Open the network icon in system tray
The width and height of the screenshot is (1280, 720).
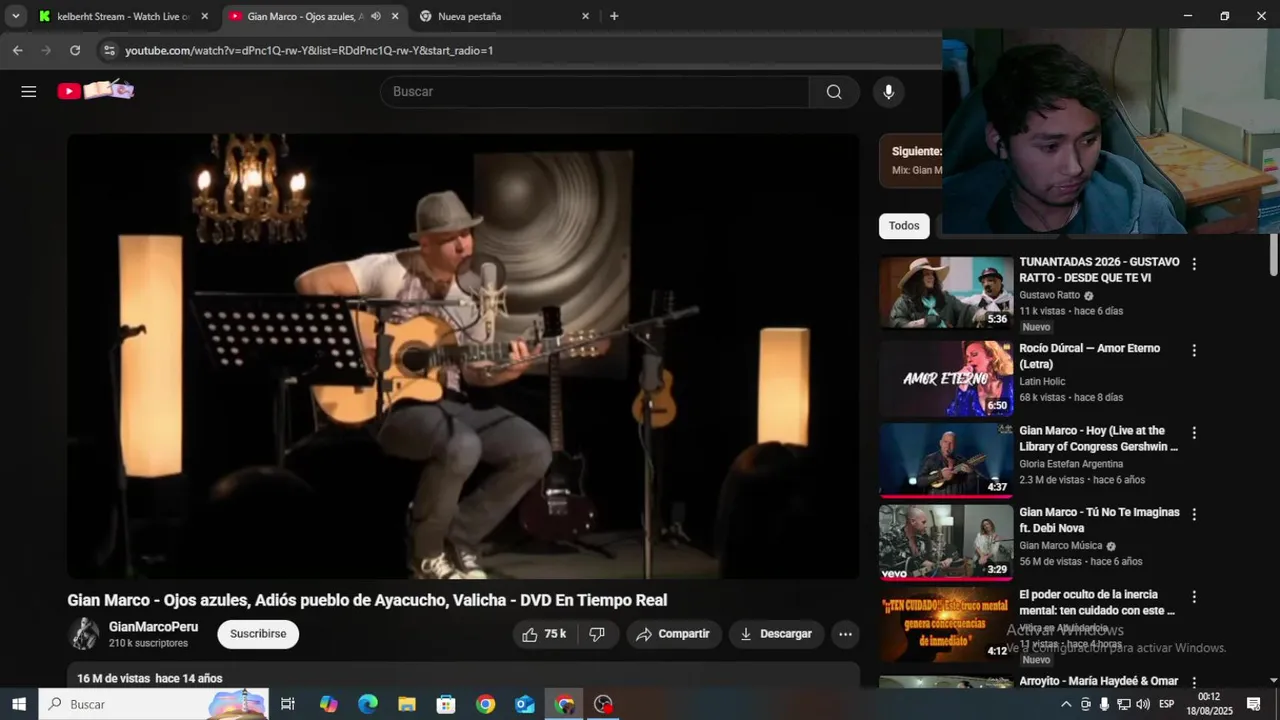pos(1123,704)
